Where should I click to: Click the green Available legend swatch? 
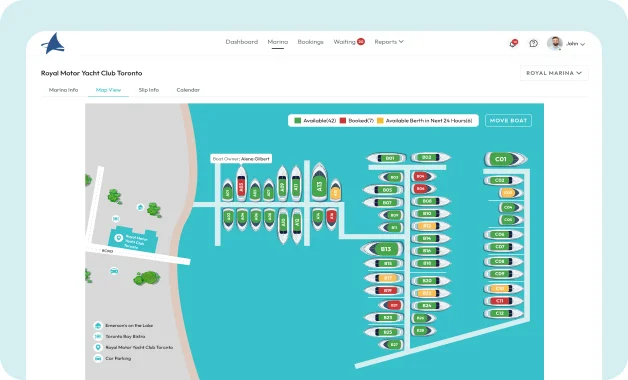coord(298,121)
